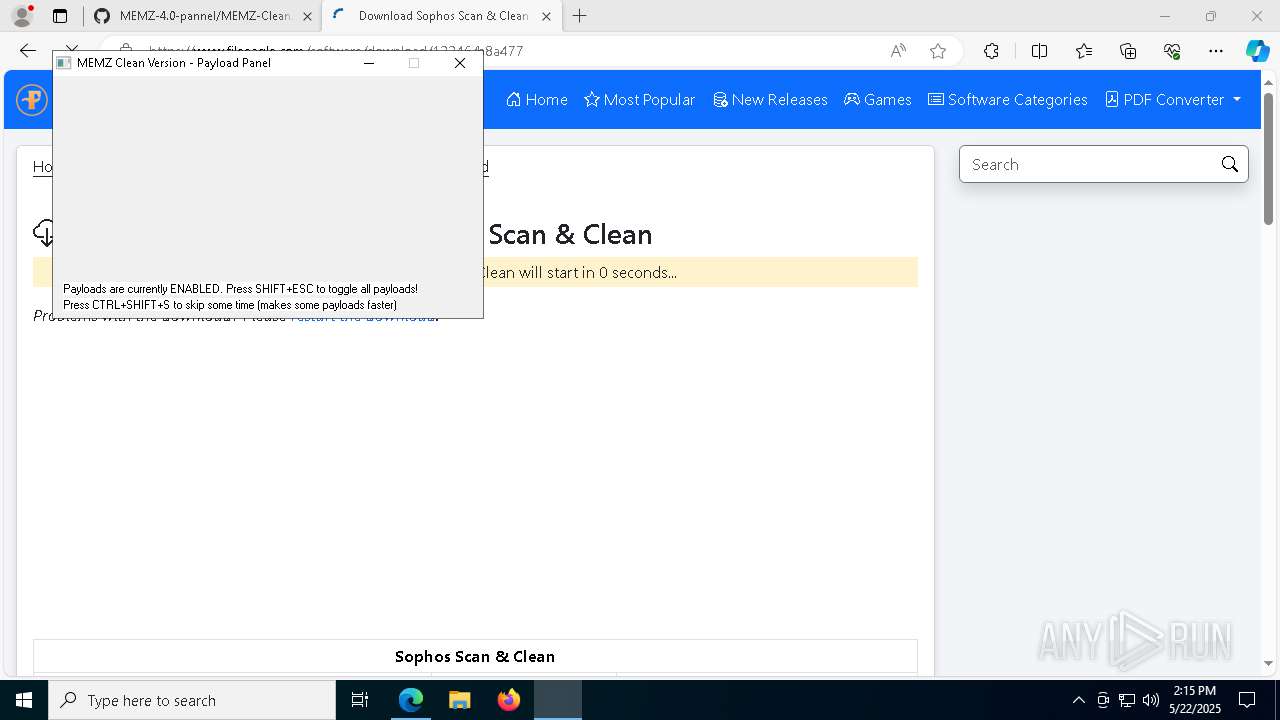Click the page vertical scrollbar thumb
1280x720 pixels.
point(1268,158)
